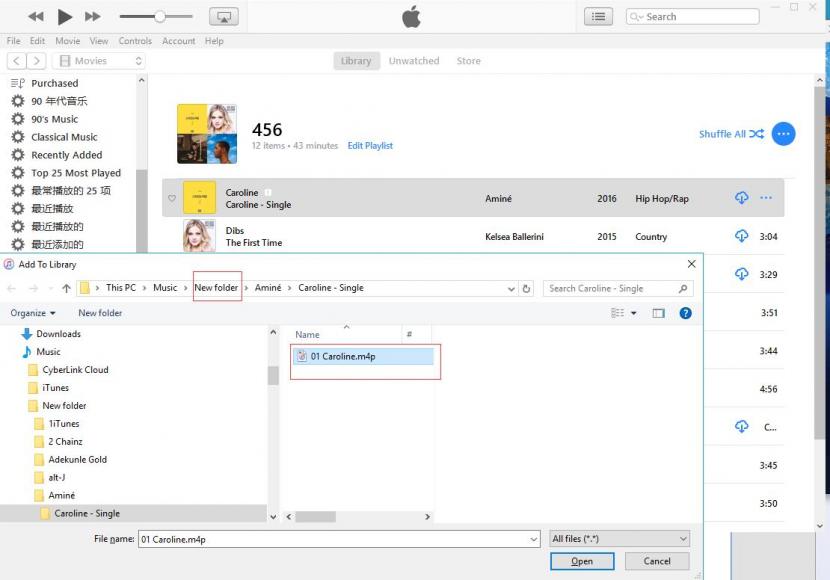The image size is (830, 580).
Task: Select the 2 Chainz folder
Action: (59, 442)
